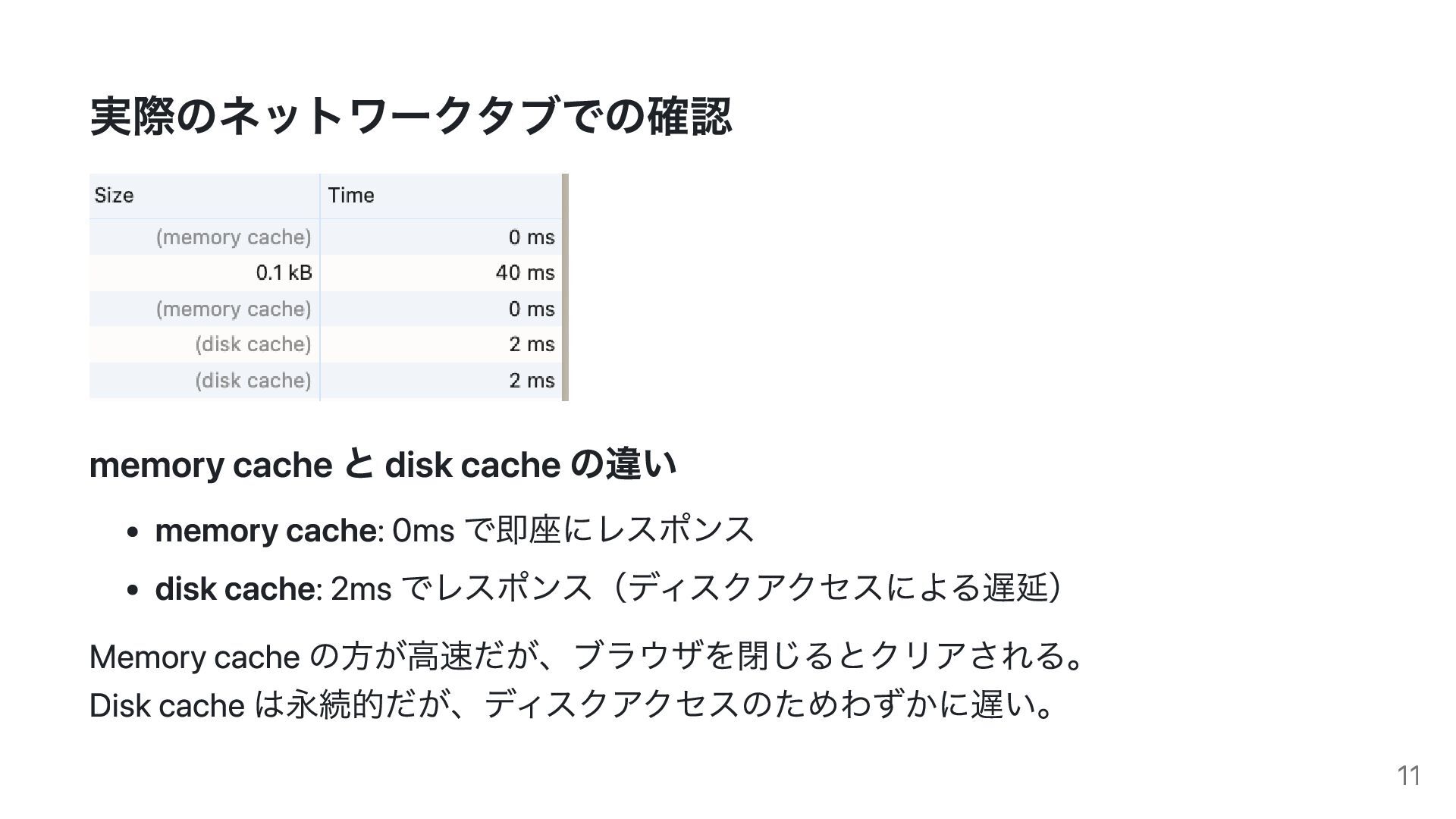
Task: Click the 40 ms time value
Action: coord(525,273)
